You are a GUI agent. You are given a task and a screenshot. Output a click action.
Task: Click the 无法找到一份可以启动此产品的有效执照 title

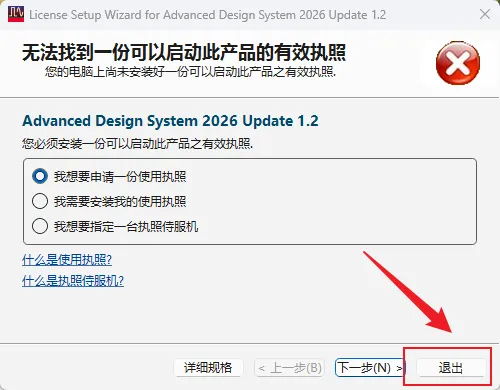coord(184,52)
